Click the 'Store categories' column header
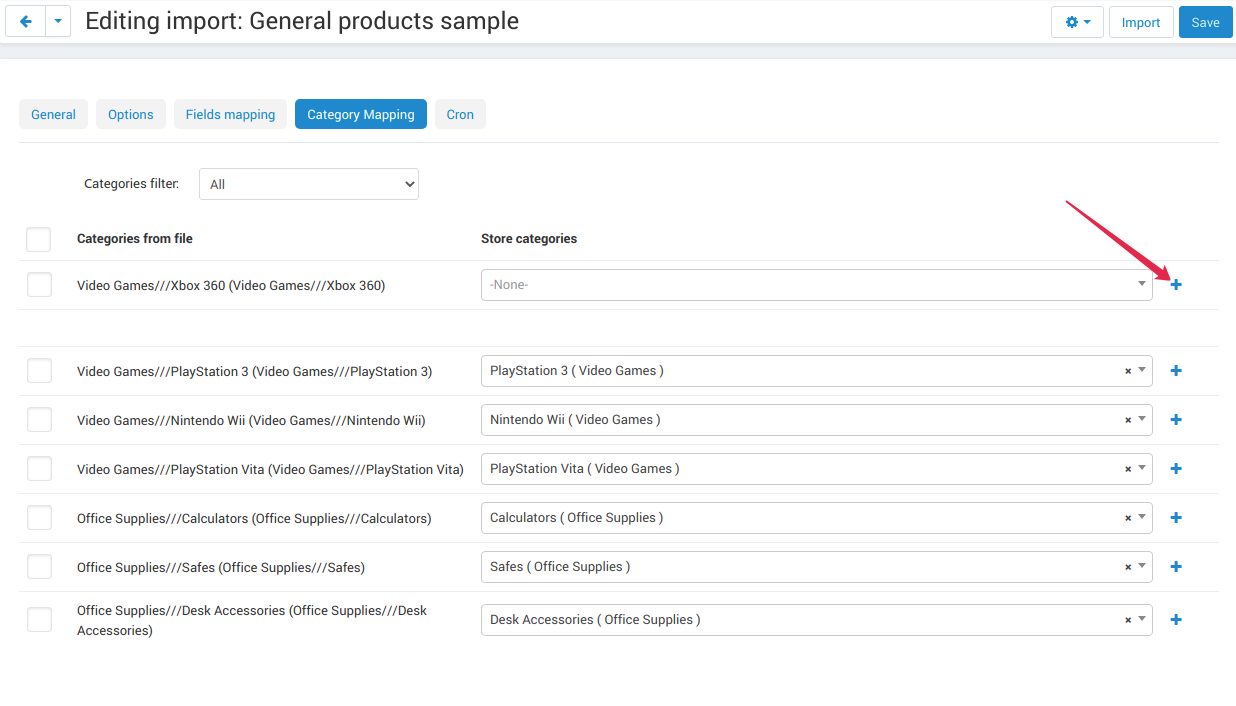 (529, 239)
